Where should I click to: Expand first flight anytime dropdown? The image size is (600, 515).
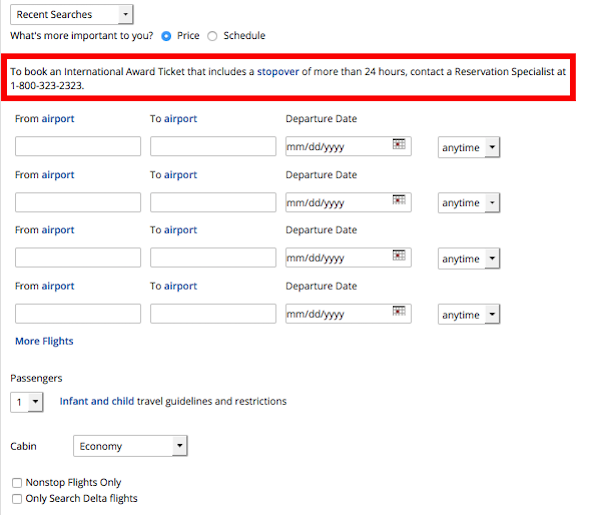[x=469, y=147]
